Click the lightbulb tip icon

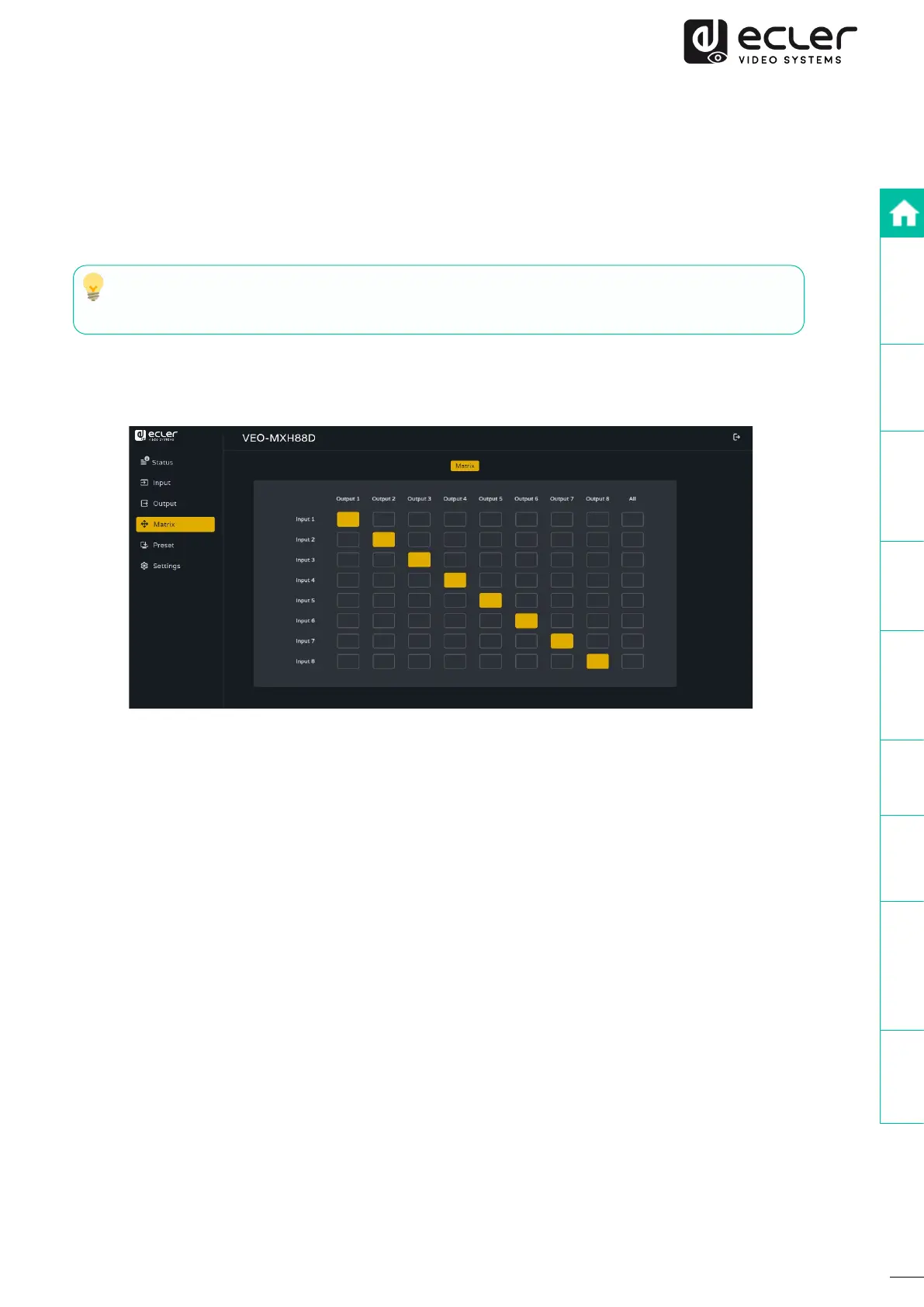pos(93,286)
